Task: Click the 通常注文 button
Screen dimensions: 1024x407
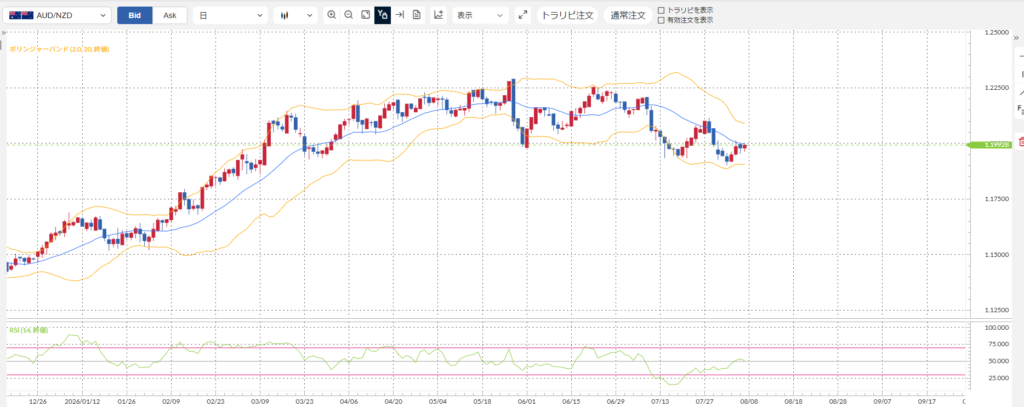Action: pos(628,15)
